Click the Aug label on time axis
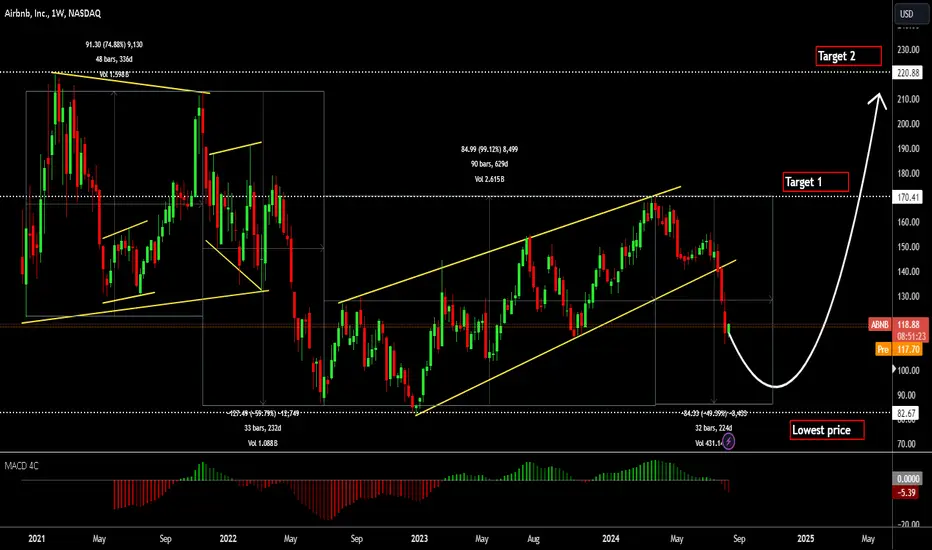932x550 pixels. click(x=533, y=539)
